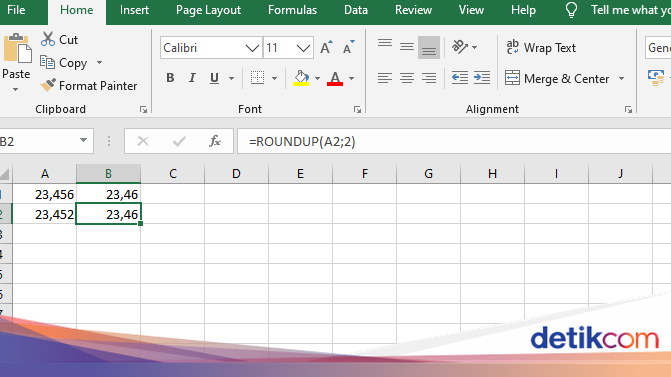Open Borders dropdown arrow

coord(275,78)
